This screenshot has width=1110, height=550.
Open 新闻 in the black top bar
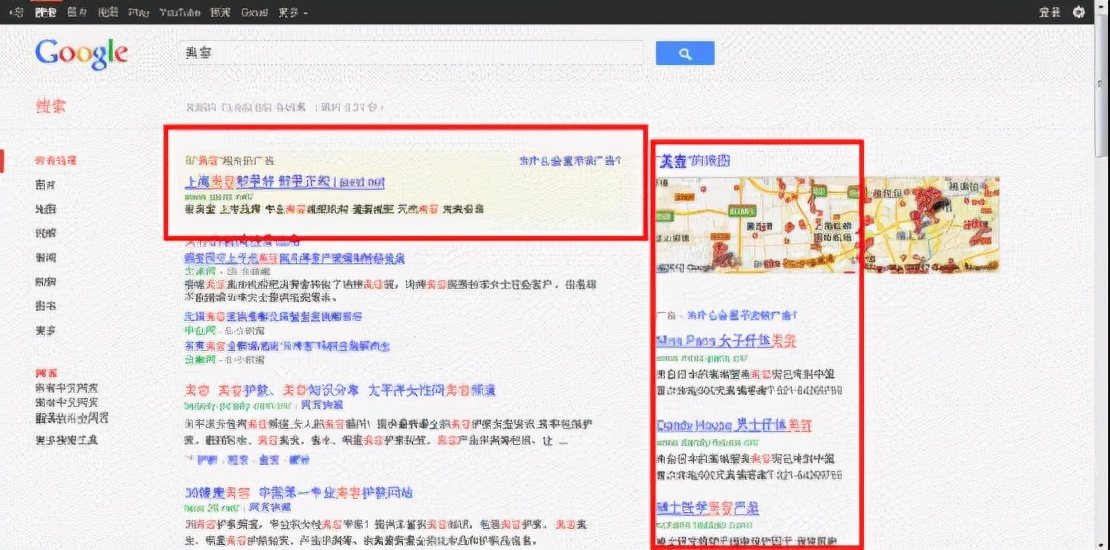(220, 13)
